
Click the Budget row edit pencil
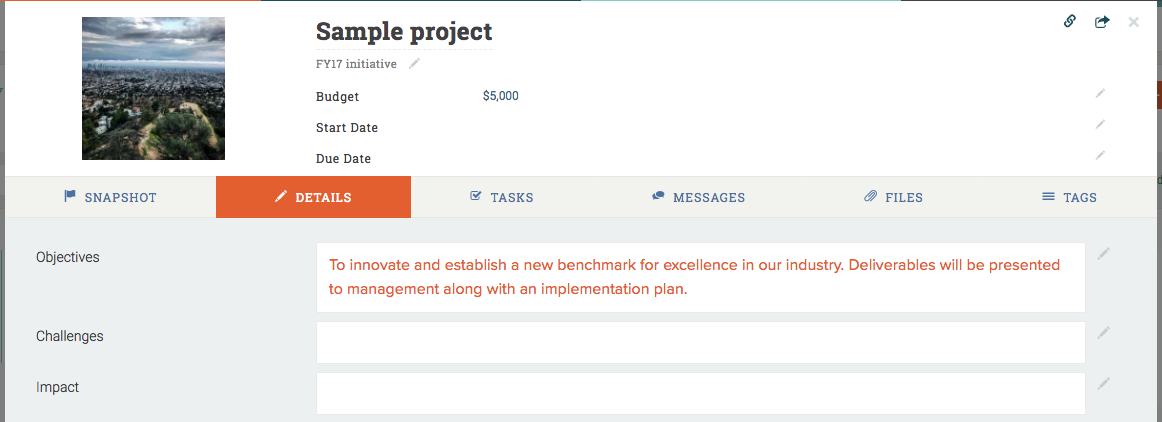click(x=1100, y=94)
